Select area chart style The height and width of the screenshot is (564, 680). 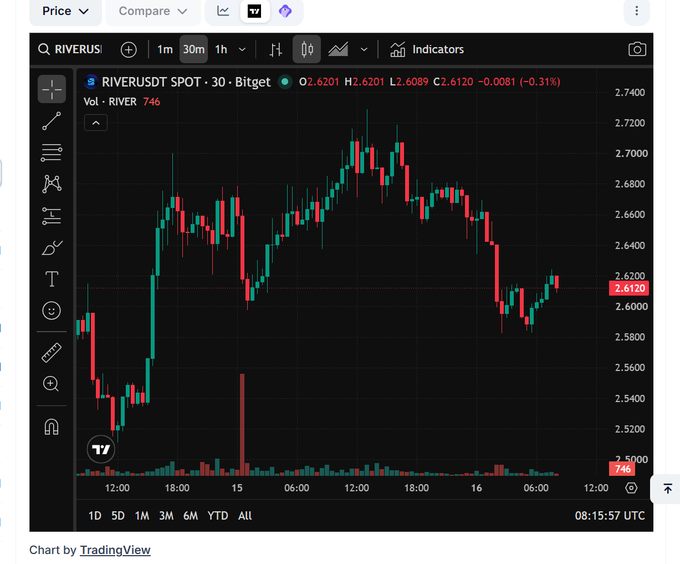click(338, 49)
